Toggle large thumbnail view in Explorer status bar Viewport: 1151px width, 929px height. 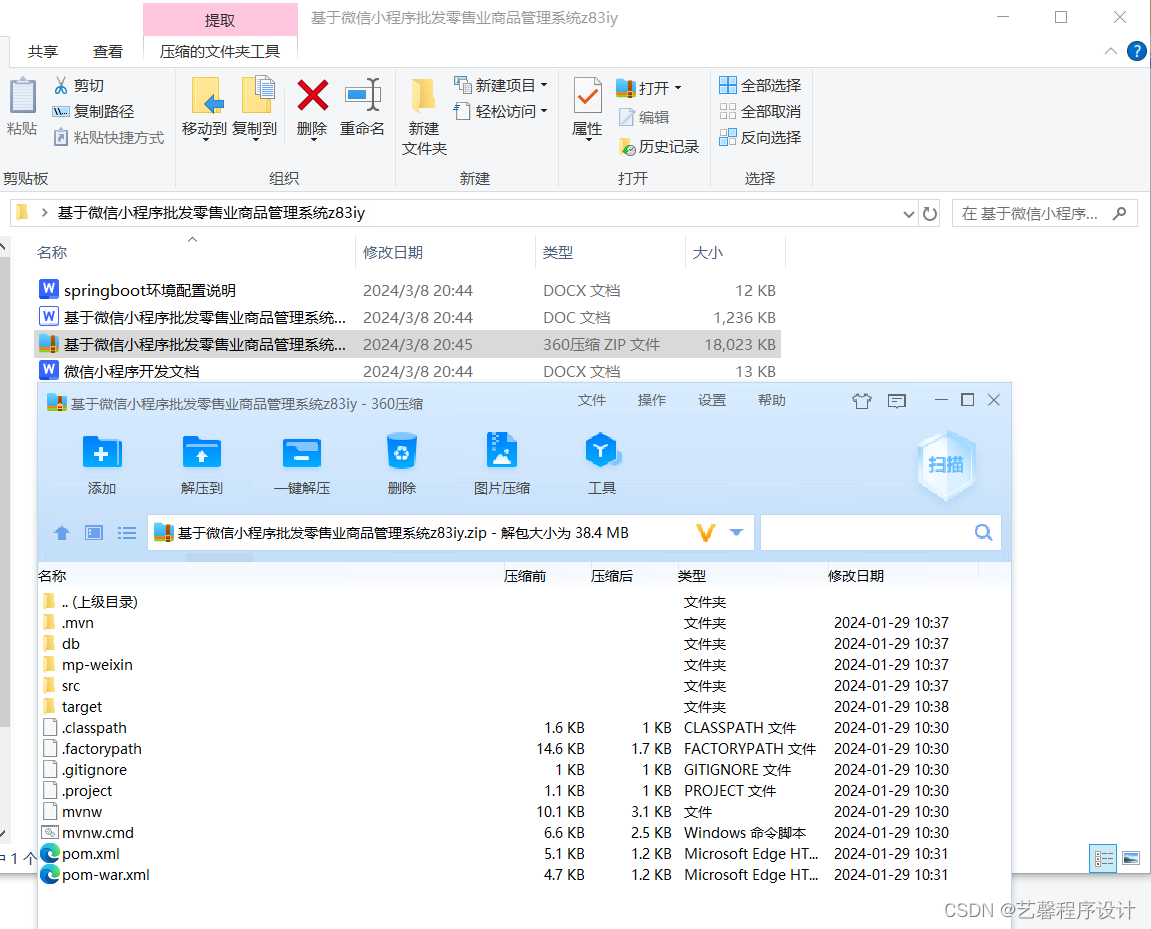click(x=1131, y=858)
